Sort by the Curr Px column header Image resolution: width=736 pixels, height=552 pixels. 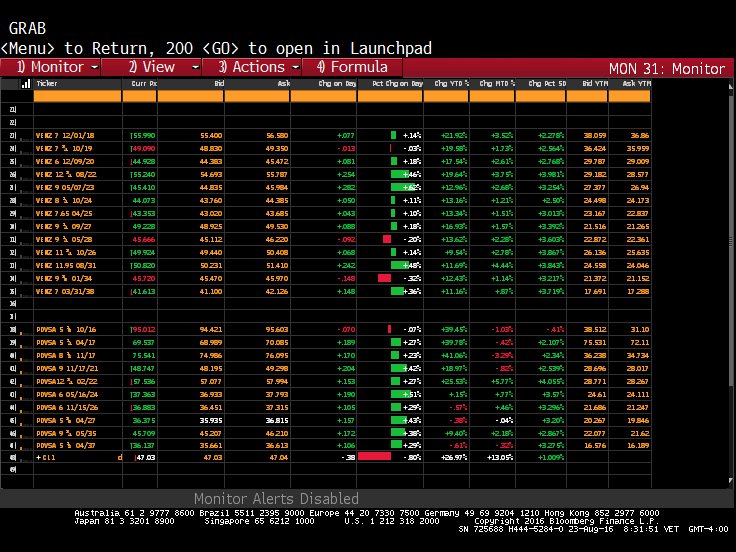pyautogui.click(x=144, y=84)
